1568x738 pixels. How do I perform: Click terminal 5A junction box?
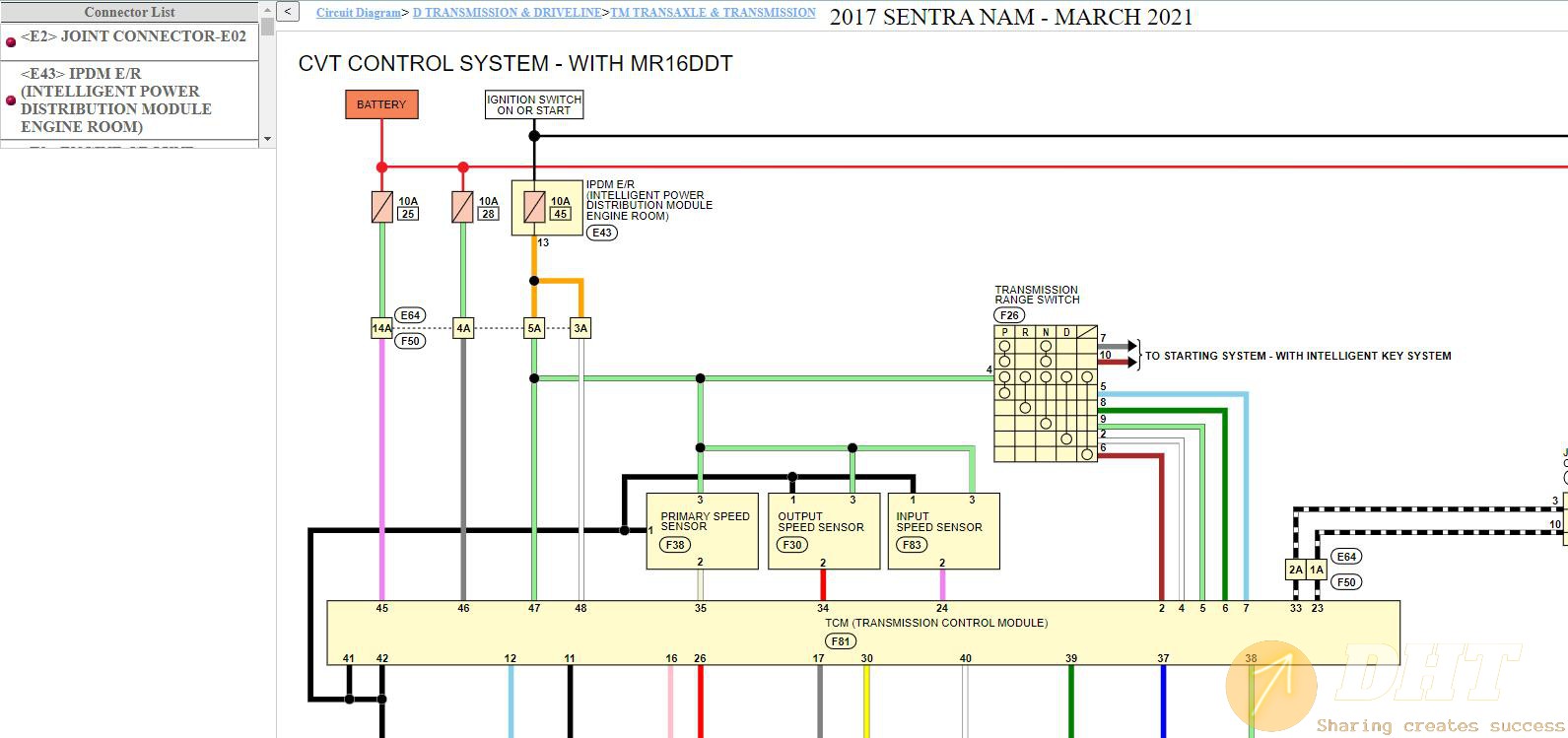(534, 328)
